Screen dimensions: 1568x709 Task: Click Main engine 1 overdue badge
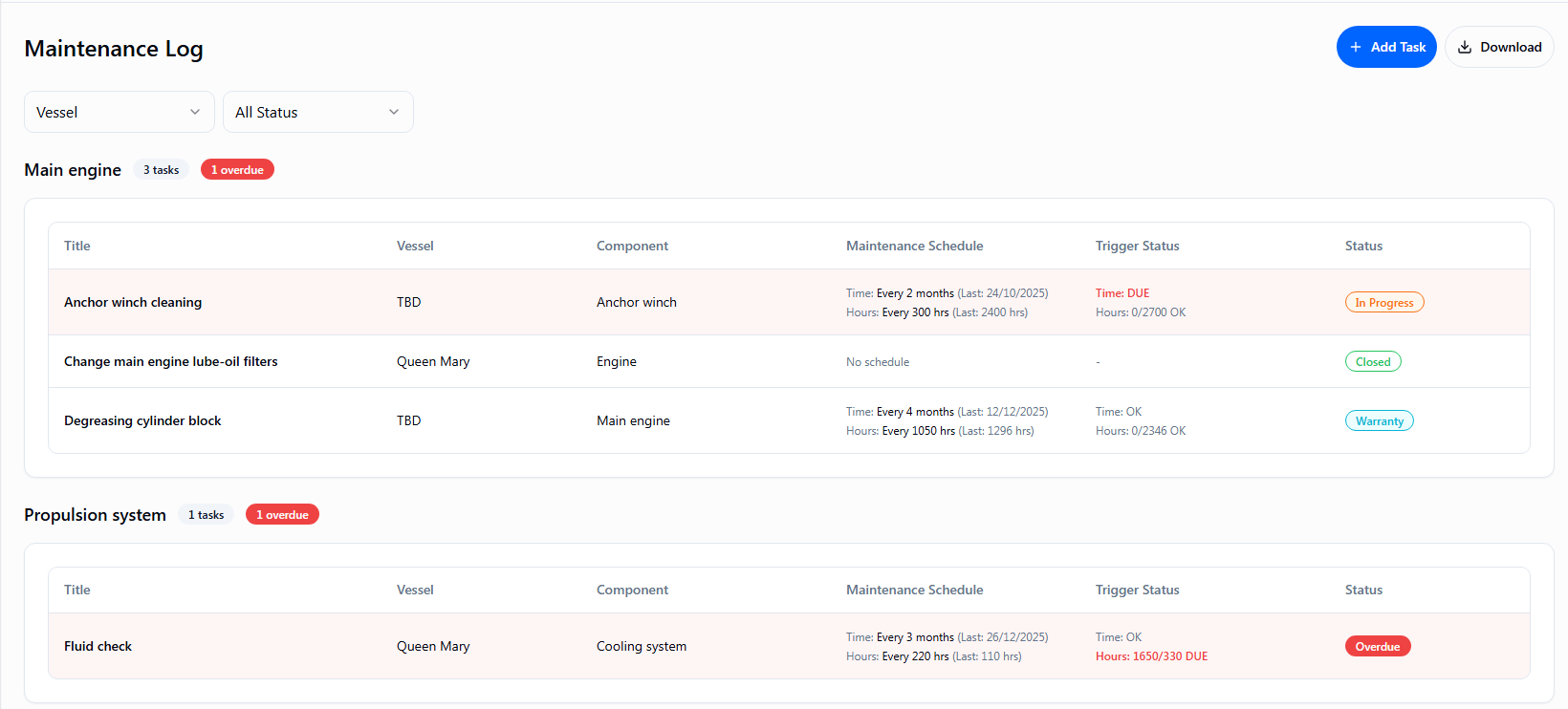(x=237, y=170)
